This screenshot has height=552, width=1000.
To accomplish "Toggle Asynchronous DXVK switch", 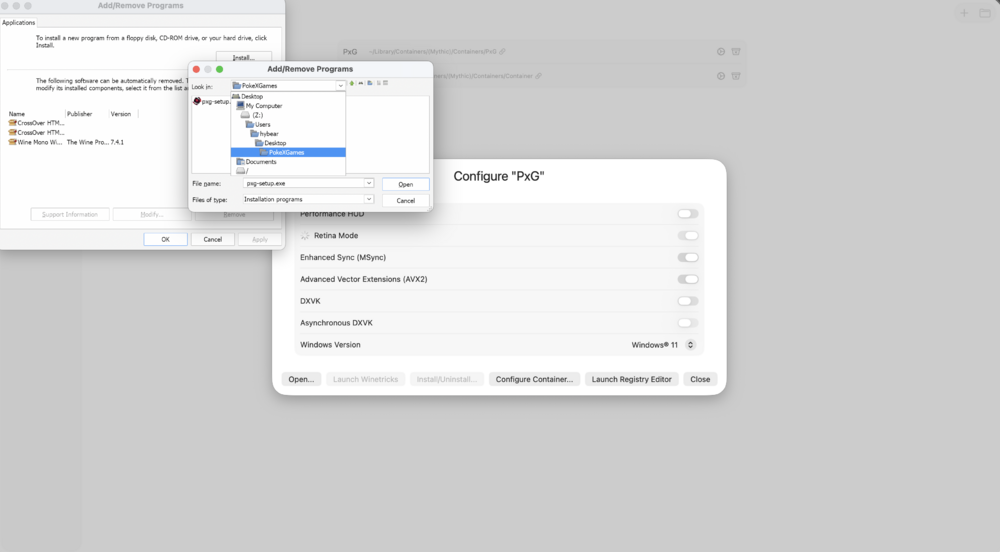I will (688, 323).
